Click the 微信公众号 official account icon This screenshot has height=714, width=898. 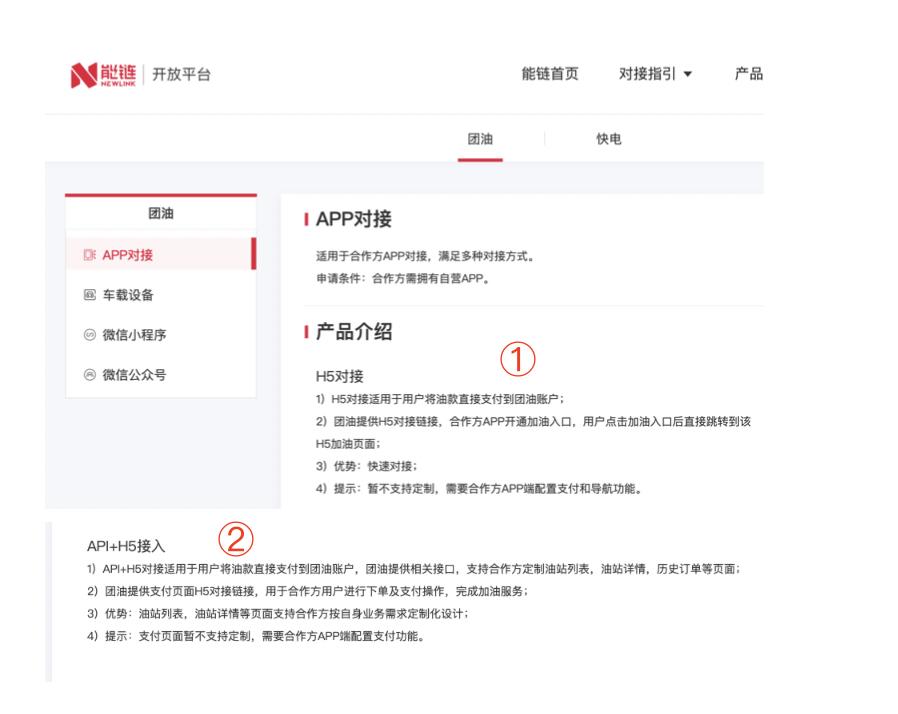pyautogui.click(x=90, y=376)
